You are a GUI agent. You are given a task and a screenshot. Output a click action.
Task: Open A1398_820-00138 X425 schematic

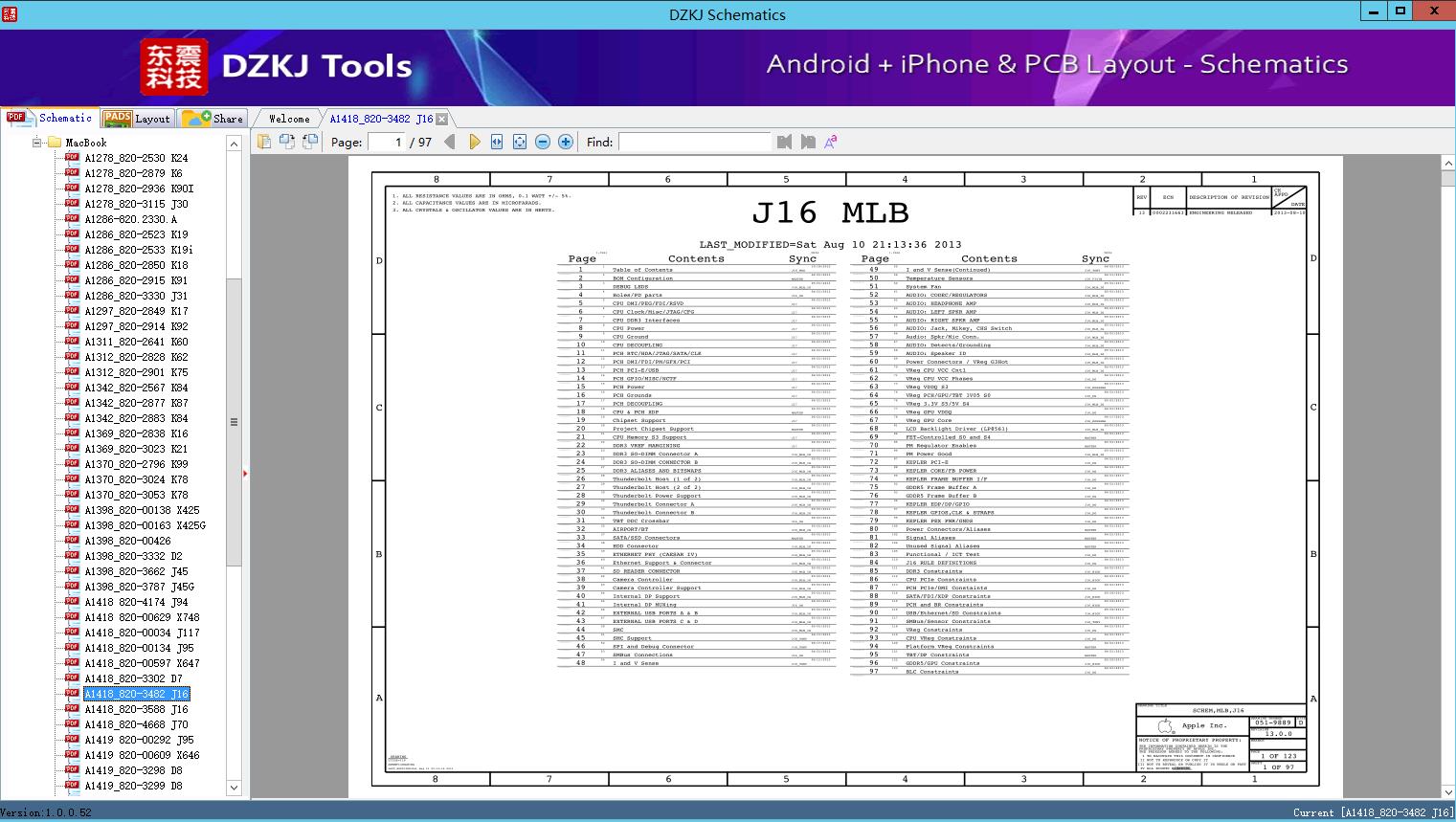[142, 510]
